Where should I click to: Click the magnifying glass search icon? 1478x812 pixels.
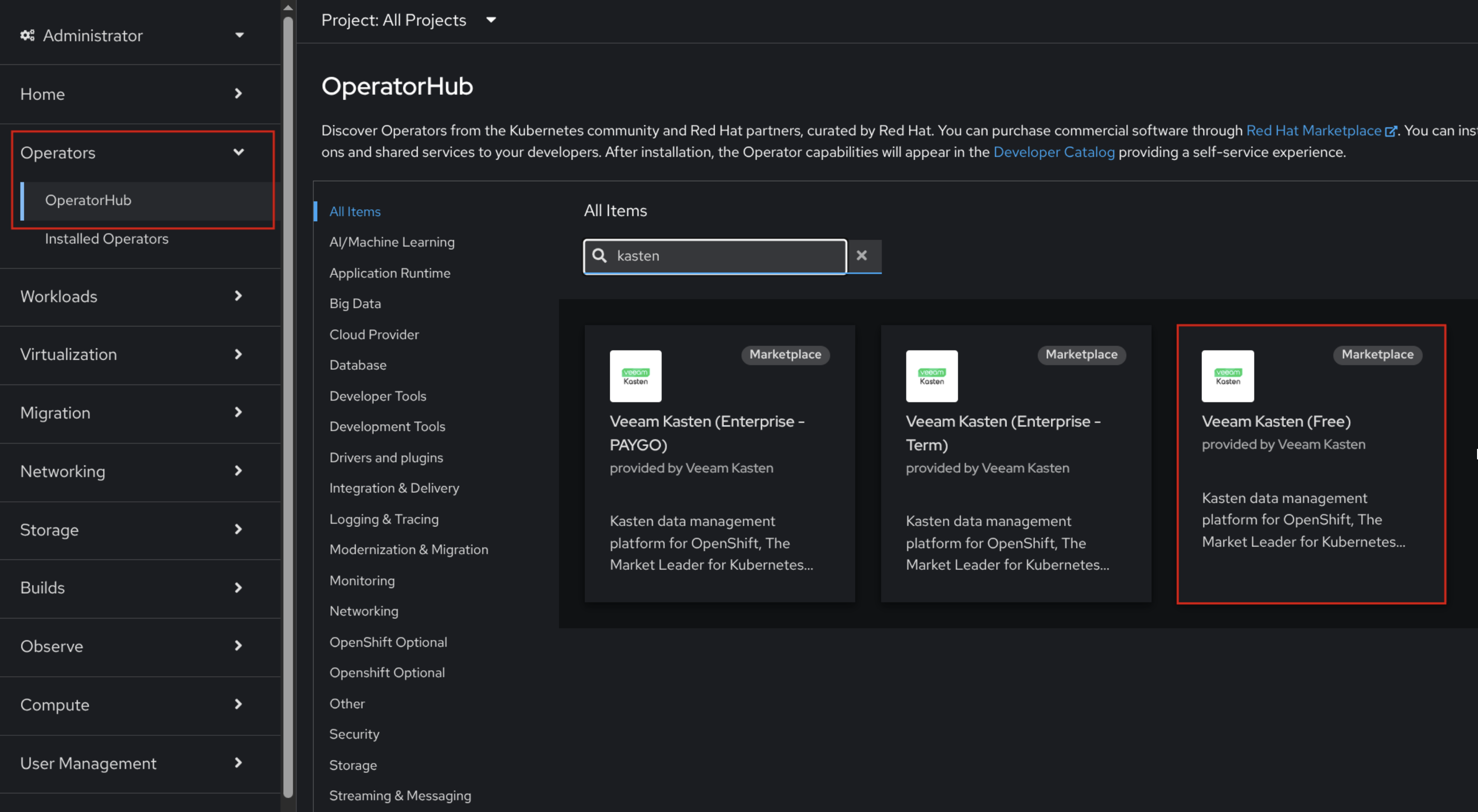pos(600,256)
